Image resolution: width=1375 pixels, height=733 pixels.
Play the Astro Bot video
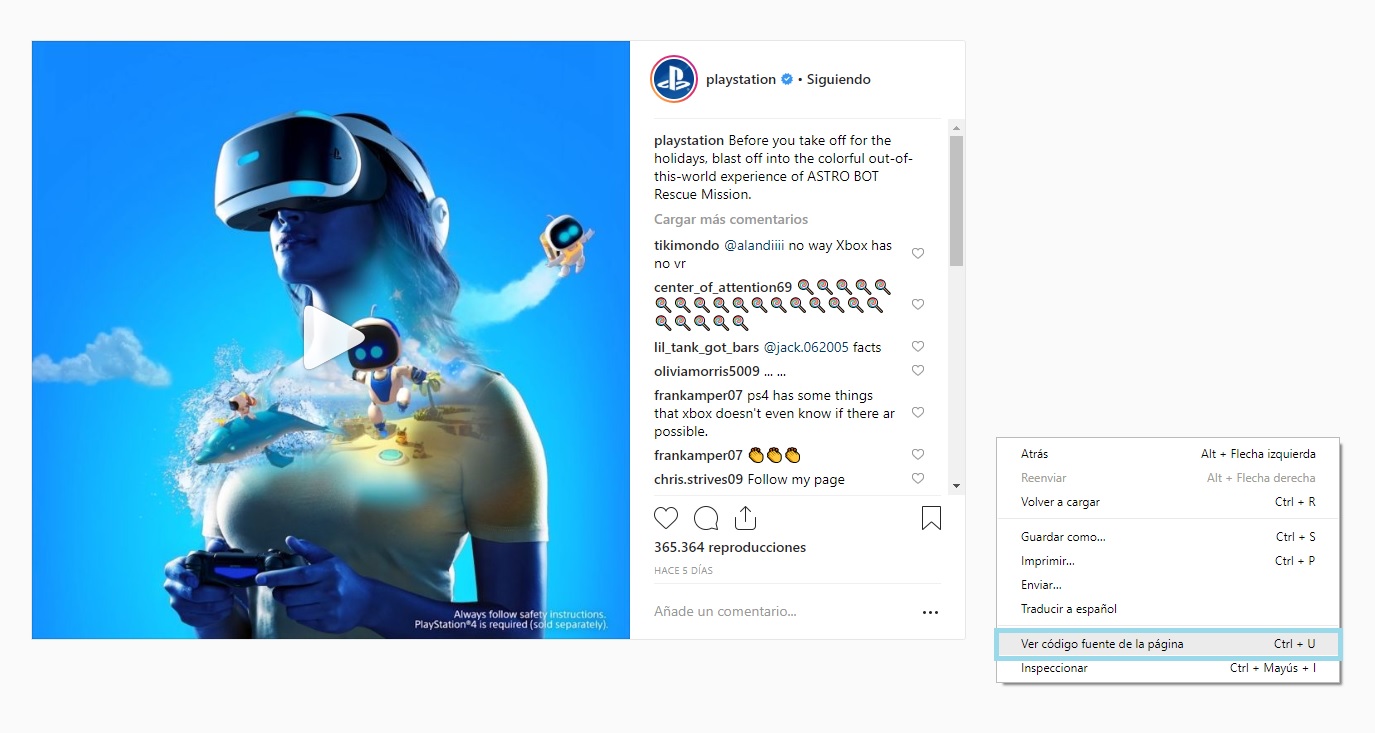coord(333,339)
